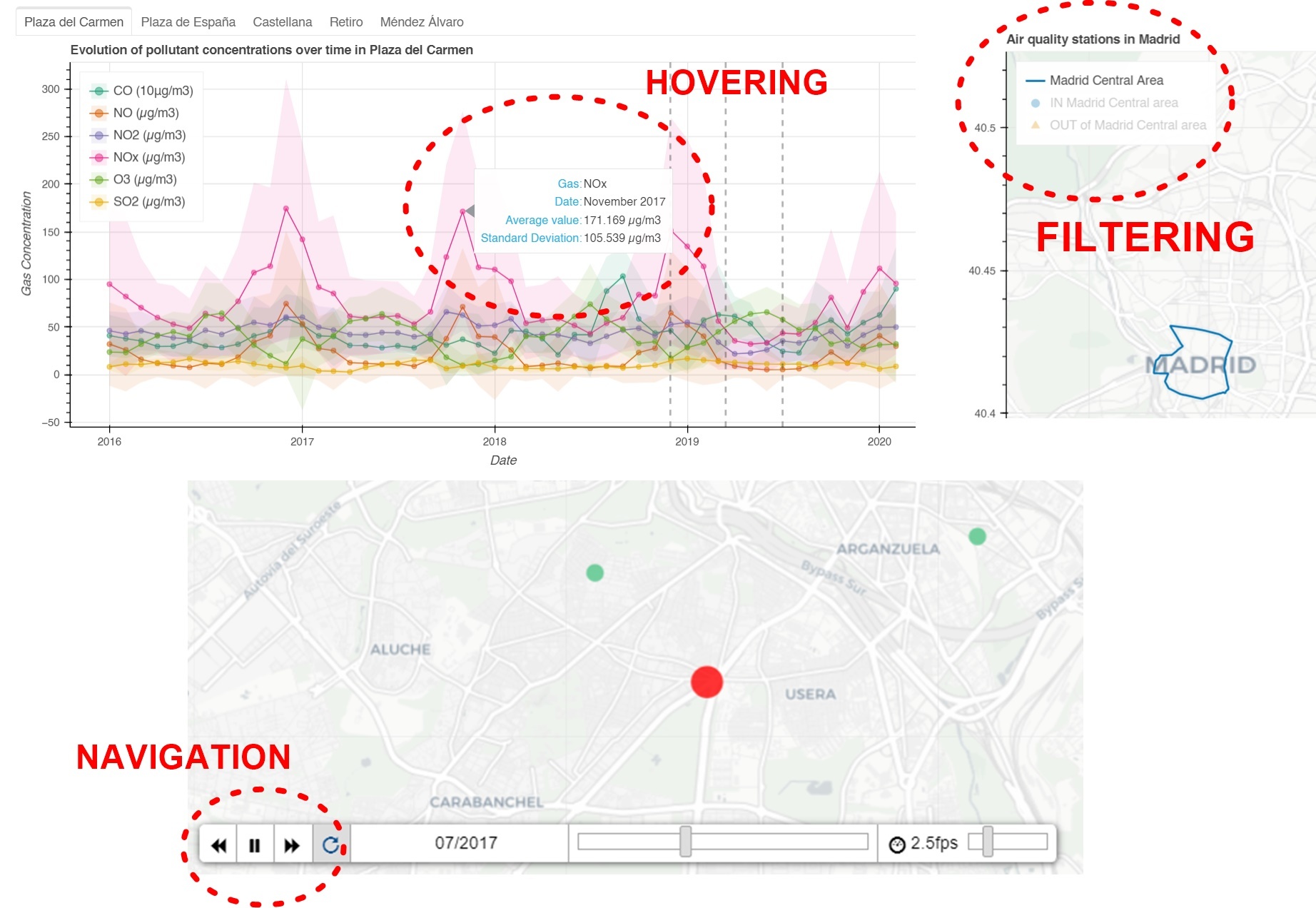1316x908 pixels.
Task: Click the tooltip standard deviation 105.539 µg/m3
Action: (x=622, y=238)
